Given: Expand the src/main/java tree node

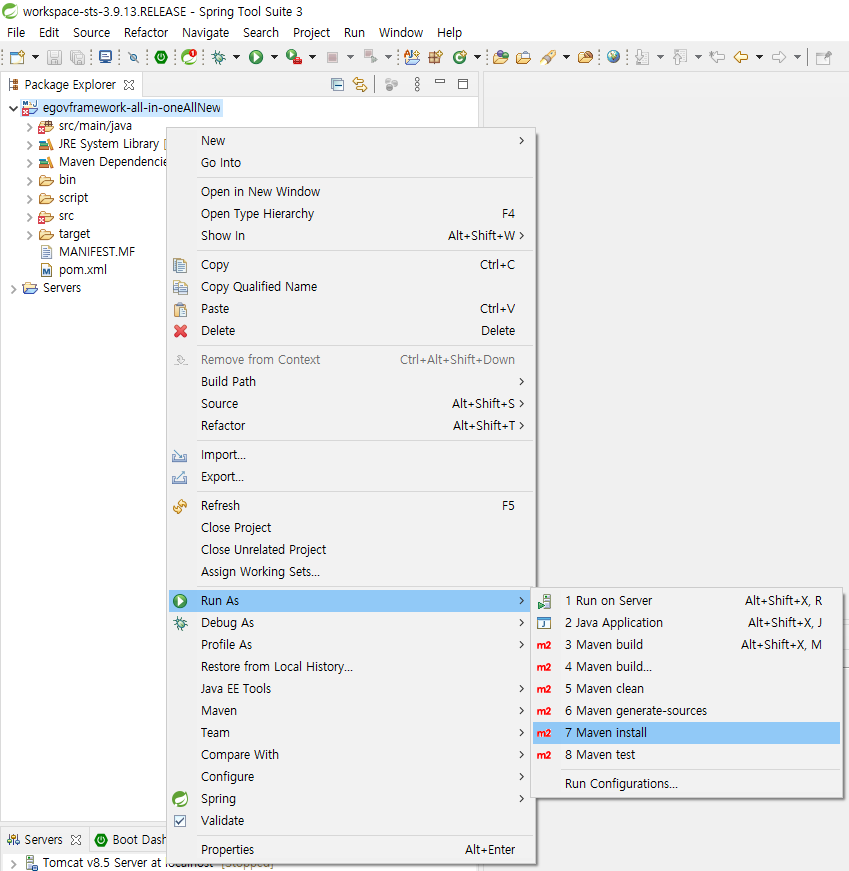Looking at the screenshot, I should (x=29, y=127).
